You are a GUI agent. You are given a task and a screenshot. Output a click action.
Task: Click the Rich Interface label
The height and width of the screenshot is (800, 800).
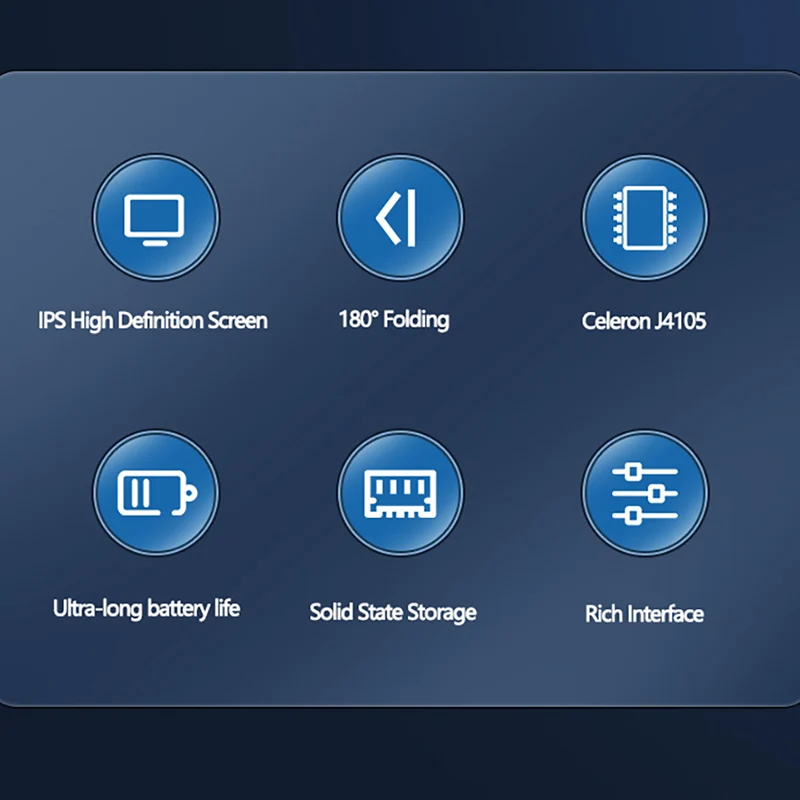(644, 614)
